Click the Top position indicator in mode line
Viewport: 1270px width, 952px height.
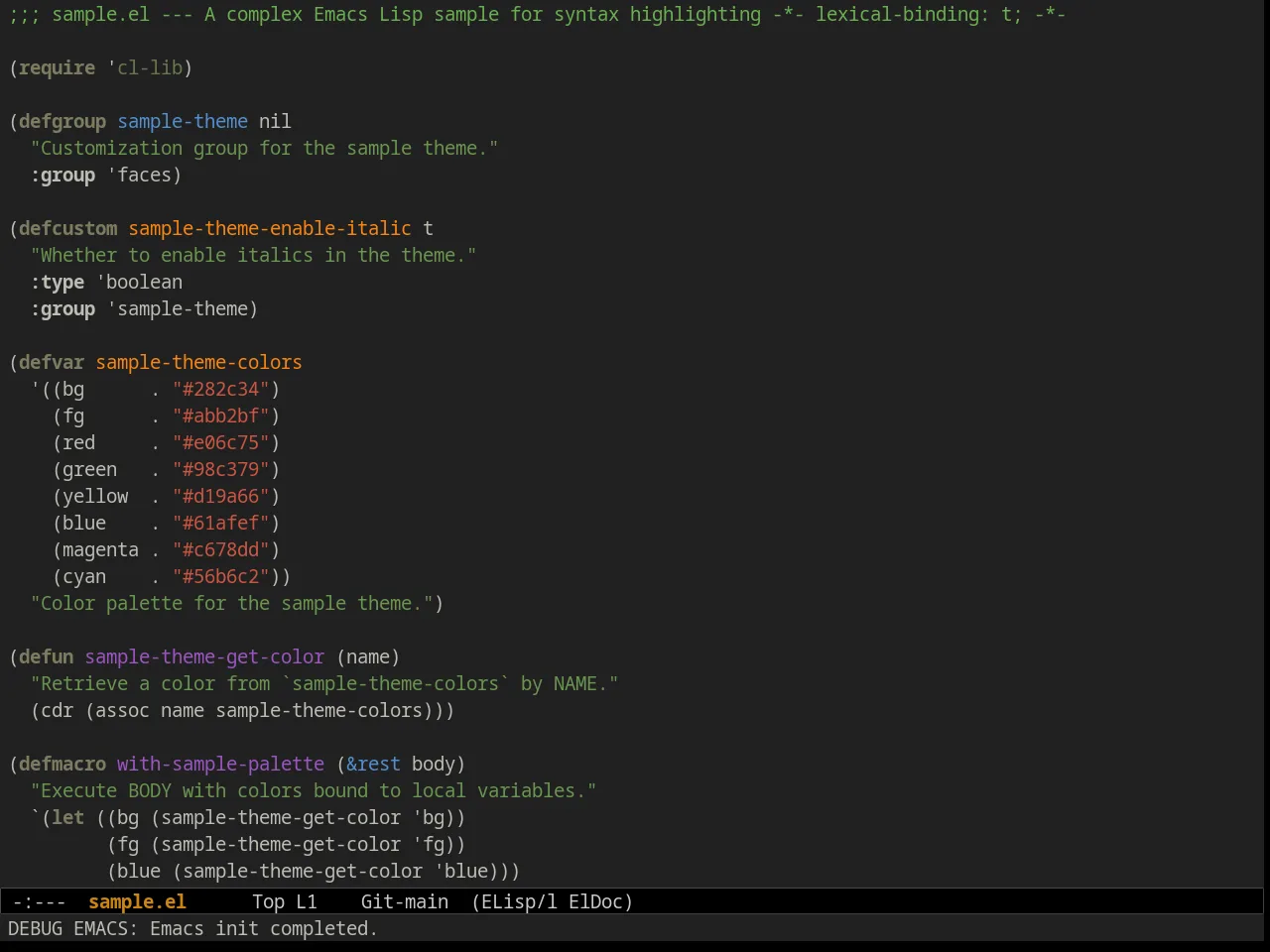268,901
